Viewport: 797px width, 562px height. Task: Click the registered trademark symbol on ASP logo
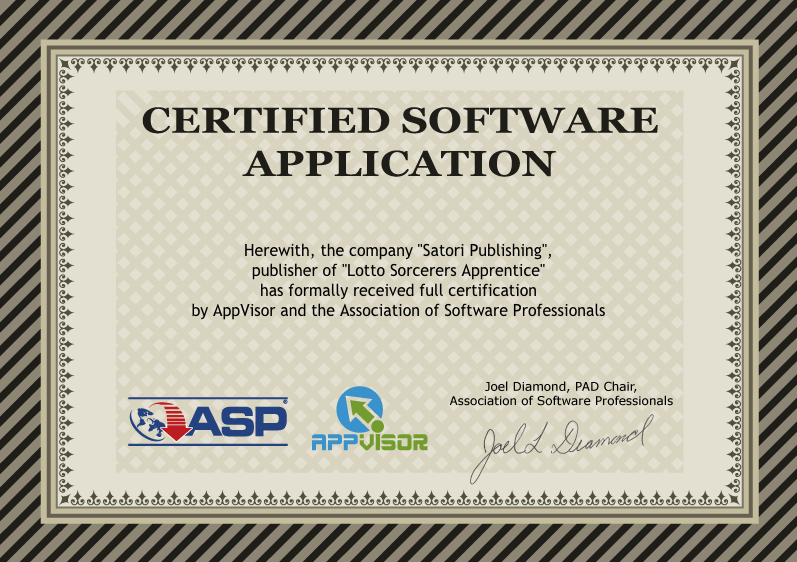click(x=285, y=402)
